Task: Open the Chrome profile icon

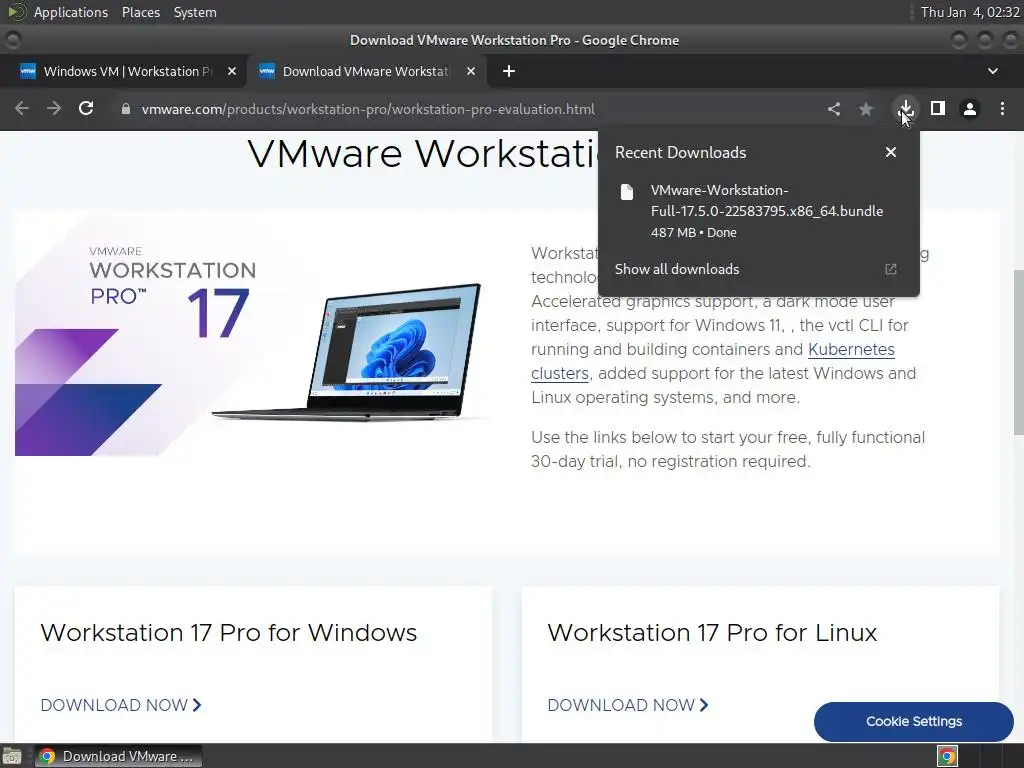Action: [x=970, y=109]
